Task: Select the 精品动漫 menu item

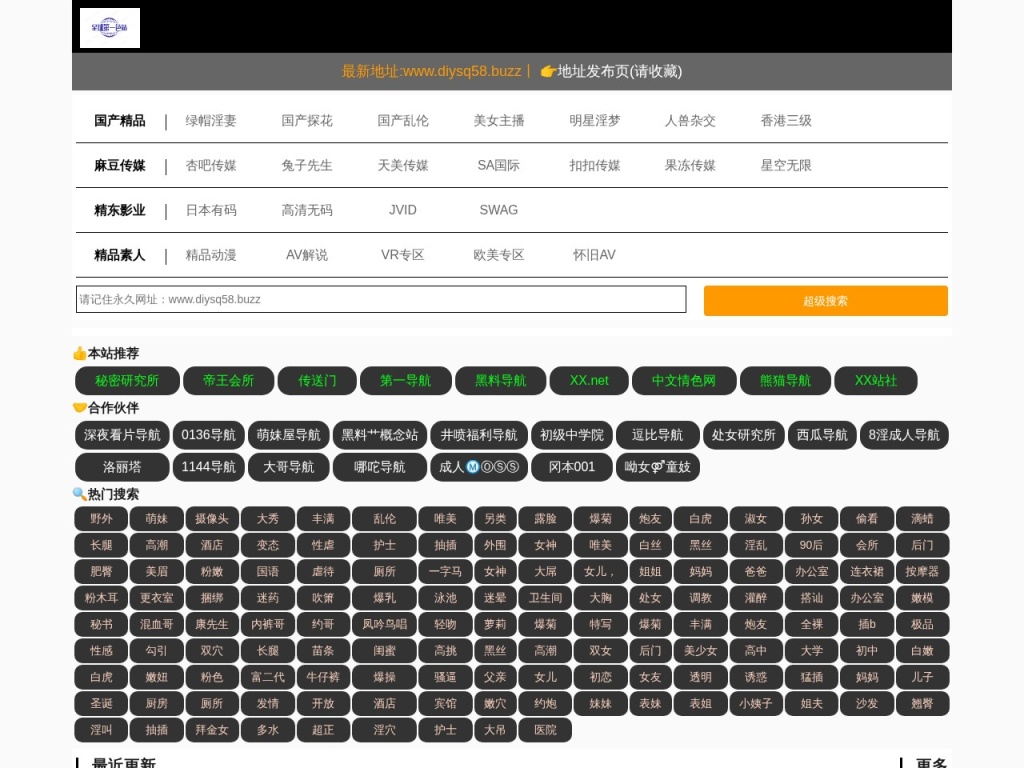Action: pos(211,255)
